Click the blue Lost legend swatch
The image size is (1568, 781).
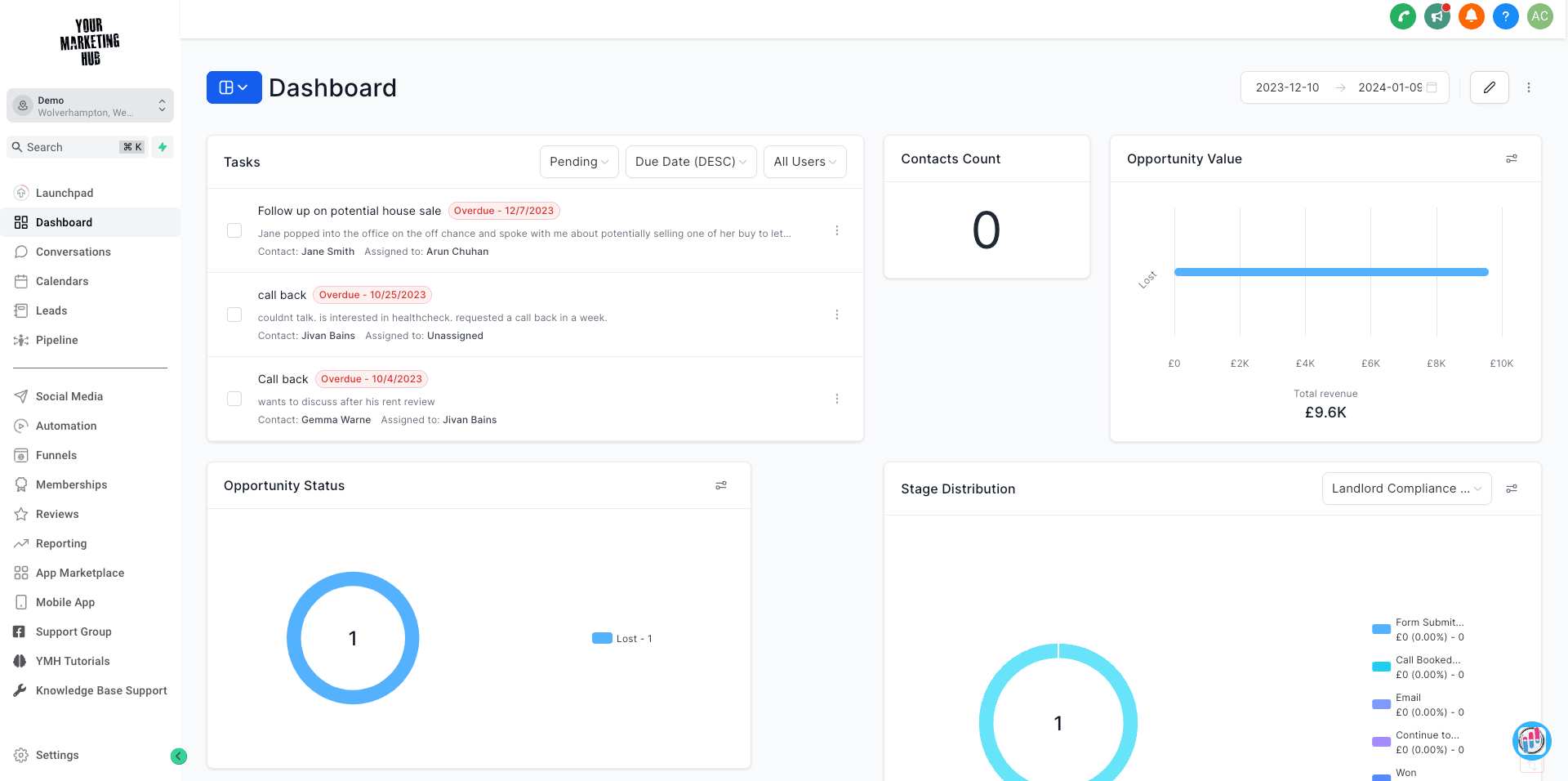602,638
